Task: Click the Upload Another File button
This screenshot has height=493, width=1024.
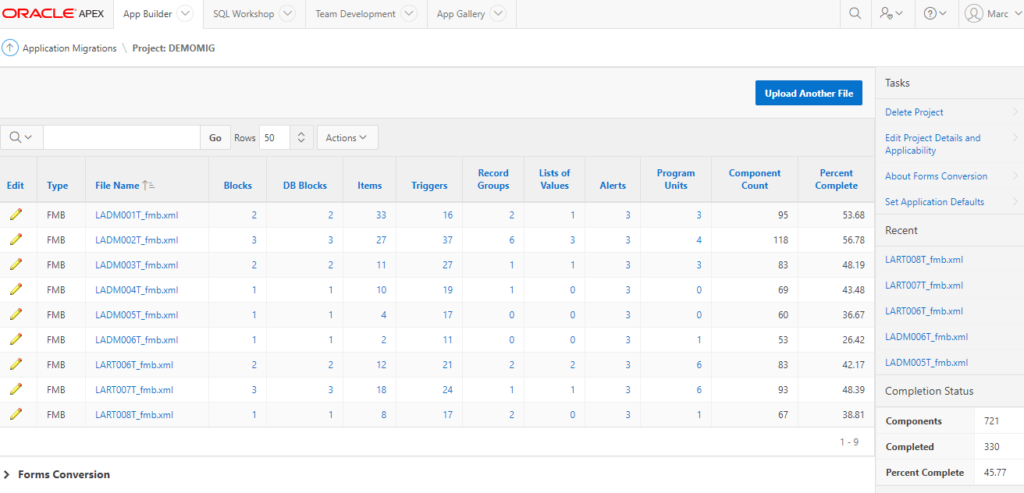Action: pos(808,93)
